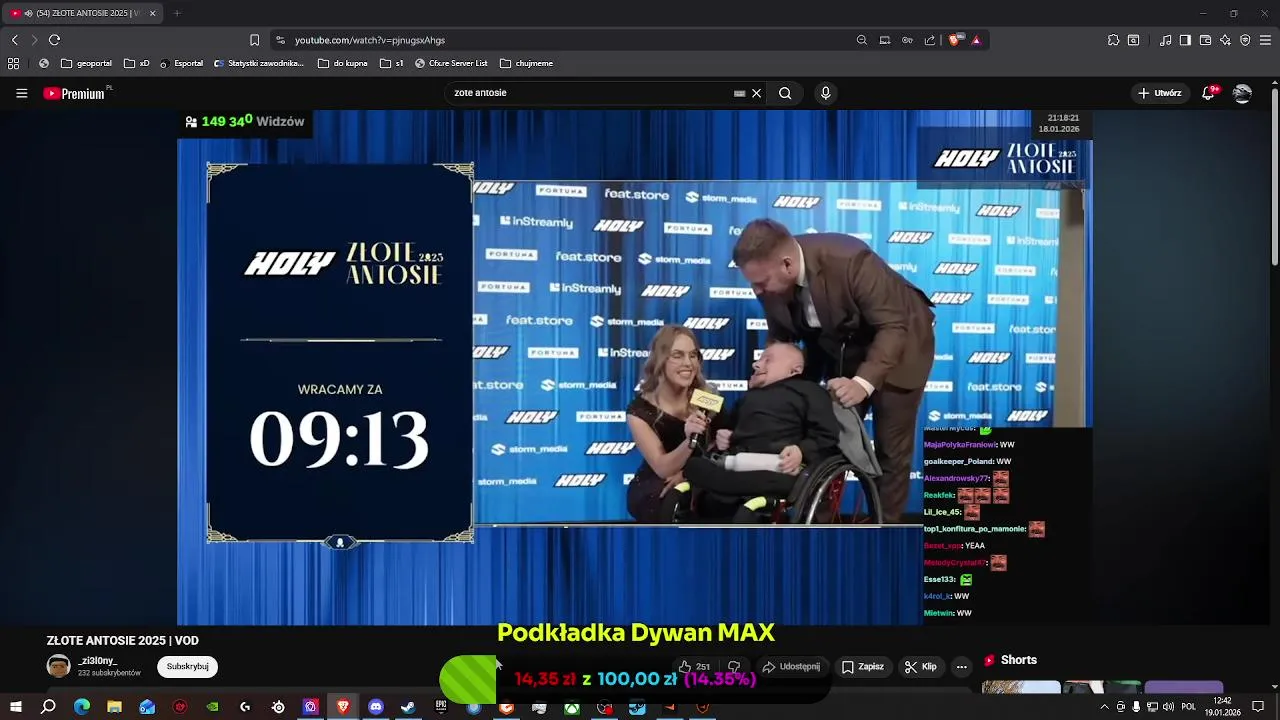
Task: Open a new browser tab
Action: (x=177, y=13)
